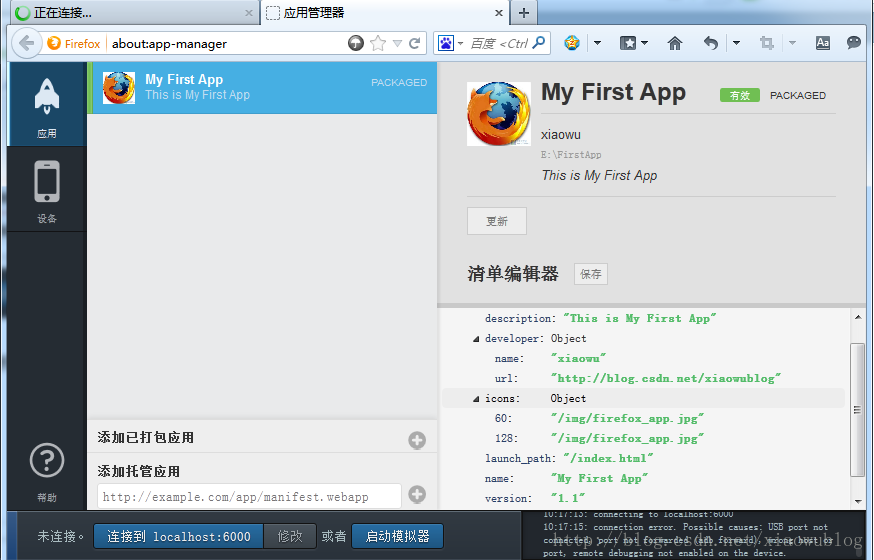Click the launch_path value "/index.html"
This screenshot has width=874, height=560.
608,458
